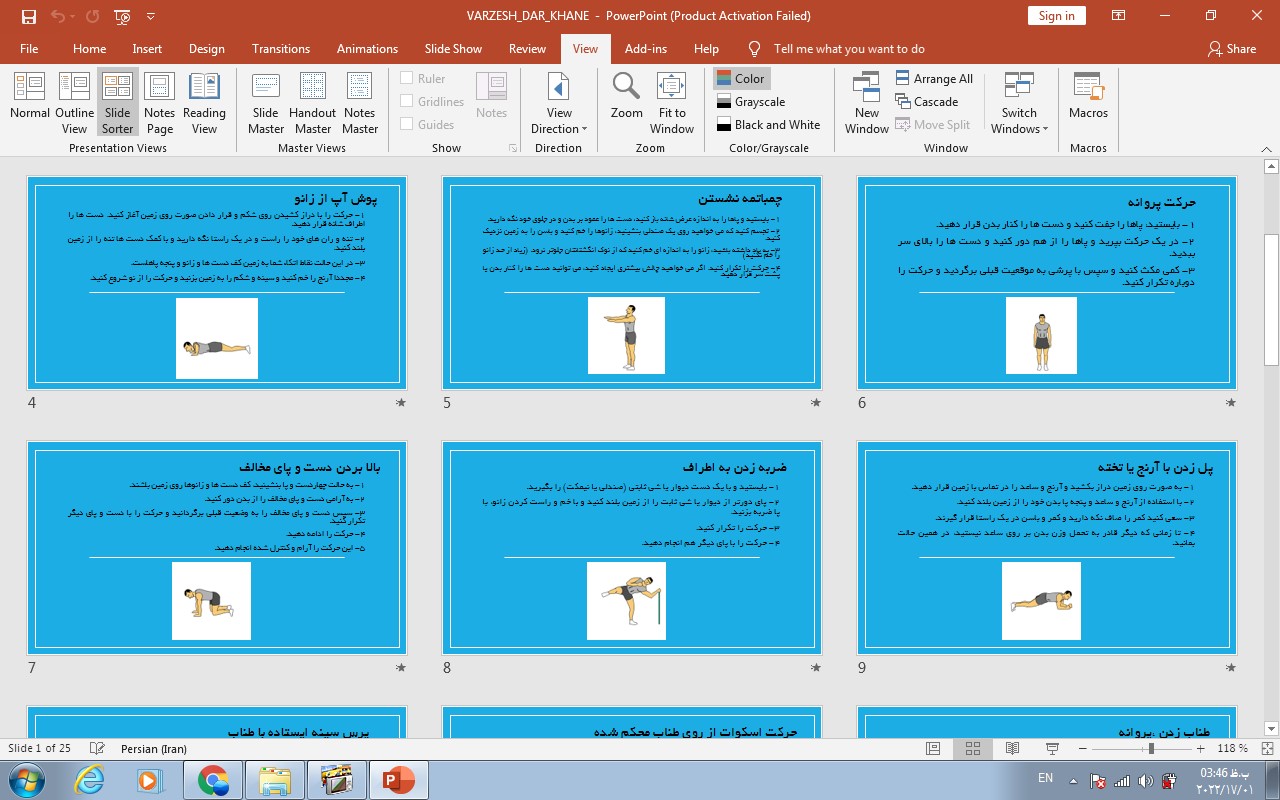Click the Sign in button
This screenshot has width=1280, height=800.
pyautogui.click(x=1056, y=16)
